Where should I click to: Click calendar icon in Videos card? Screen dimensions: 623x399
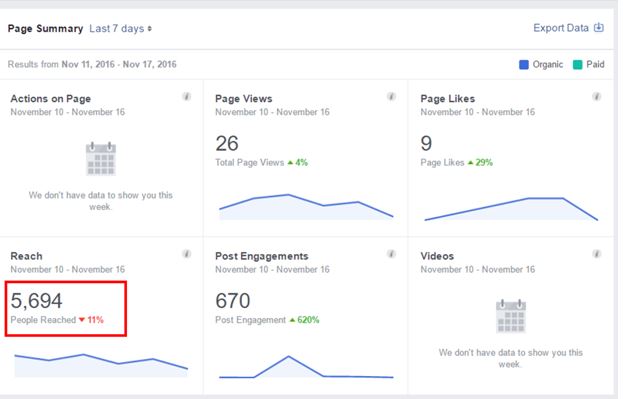click(x=511, y=316)
